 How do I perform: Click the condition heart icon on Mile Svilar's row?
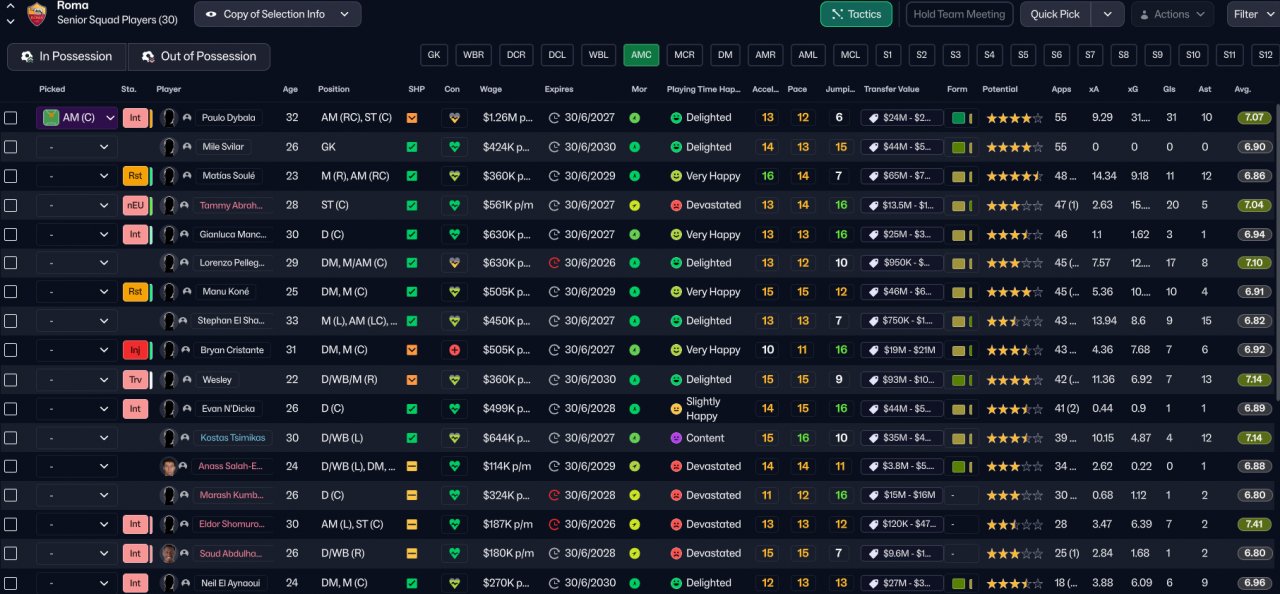(x=455, y=147)
